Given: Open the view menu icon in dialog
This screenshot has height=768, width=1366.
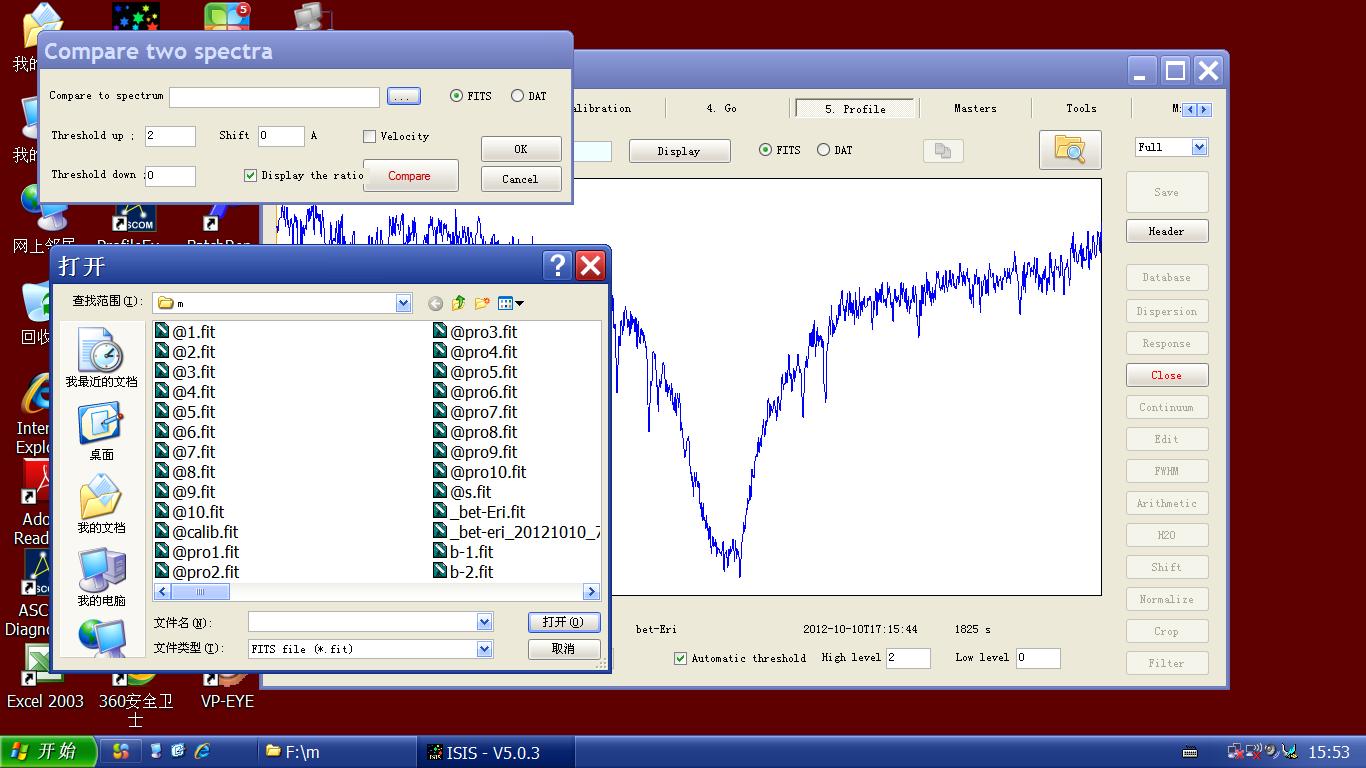Looking at the screenshot, I should tap(510, 303).
